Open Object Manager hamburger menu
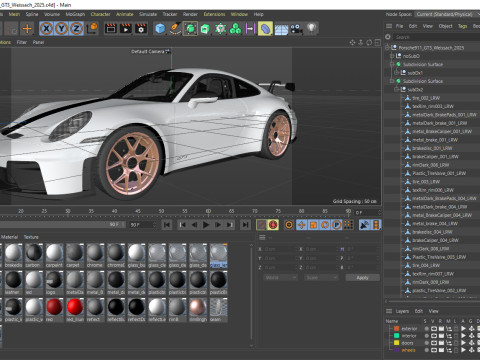The width and height of the screenshot is (480, 360). pos(389,26)
